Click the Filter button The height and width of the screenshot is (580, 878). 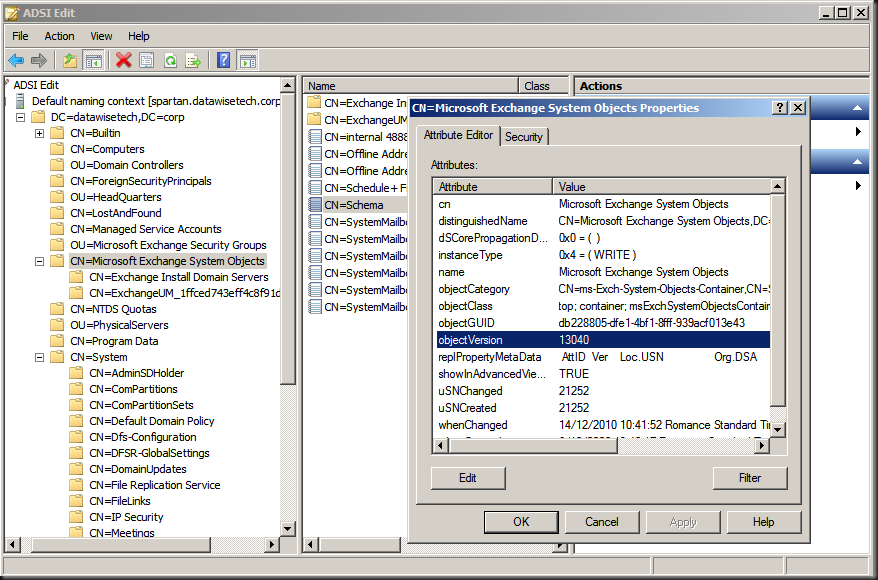[750, 478]
